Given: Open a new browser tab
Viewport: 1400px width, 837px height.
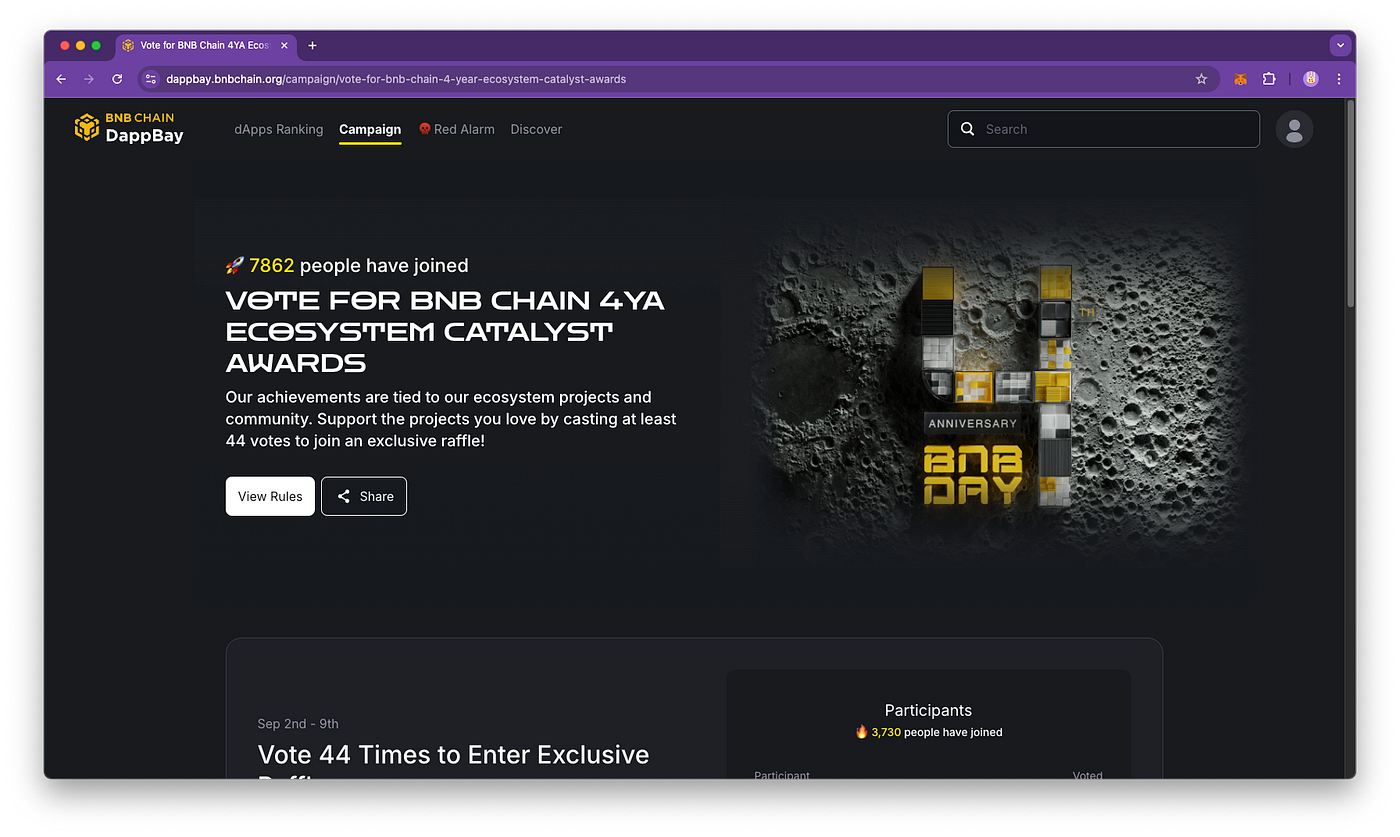Looking at the screenshot, I should (x=312, y=45).
